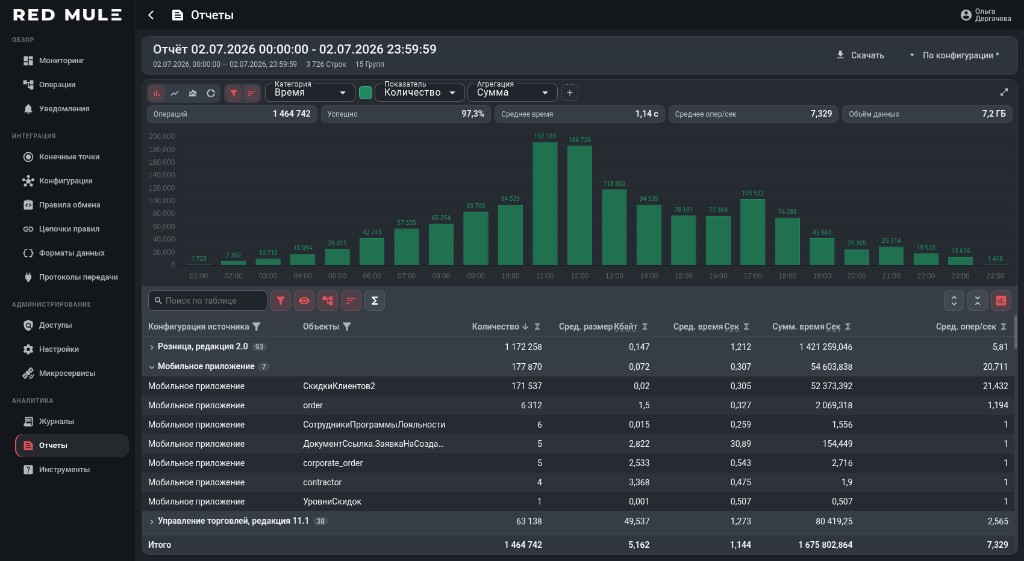Open the Агрегация Сумма dropdown
Viewport: 1024px width, 561px height.
(512, 92)
